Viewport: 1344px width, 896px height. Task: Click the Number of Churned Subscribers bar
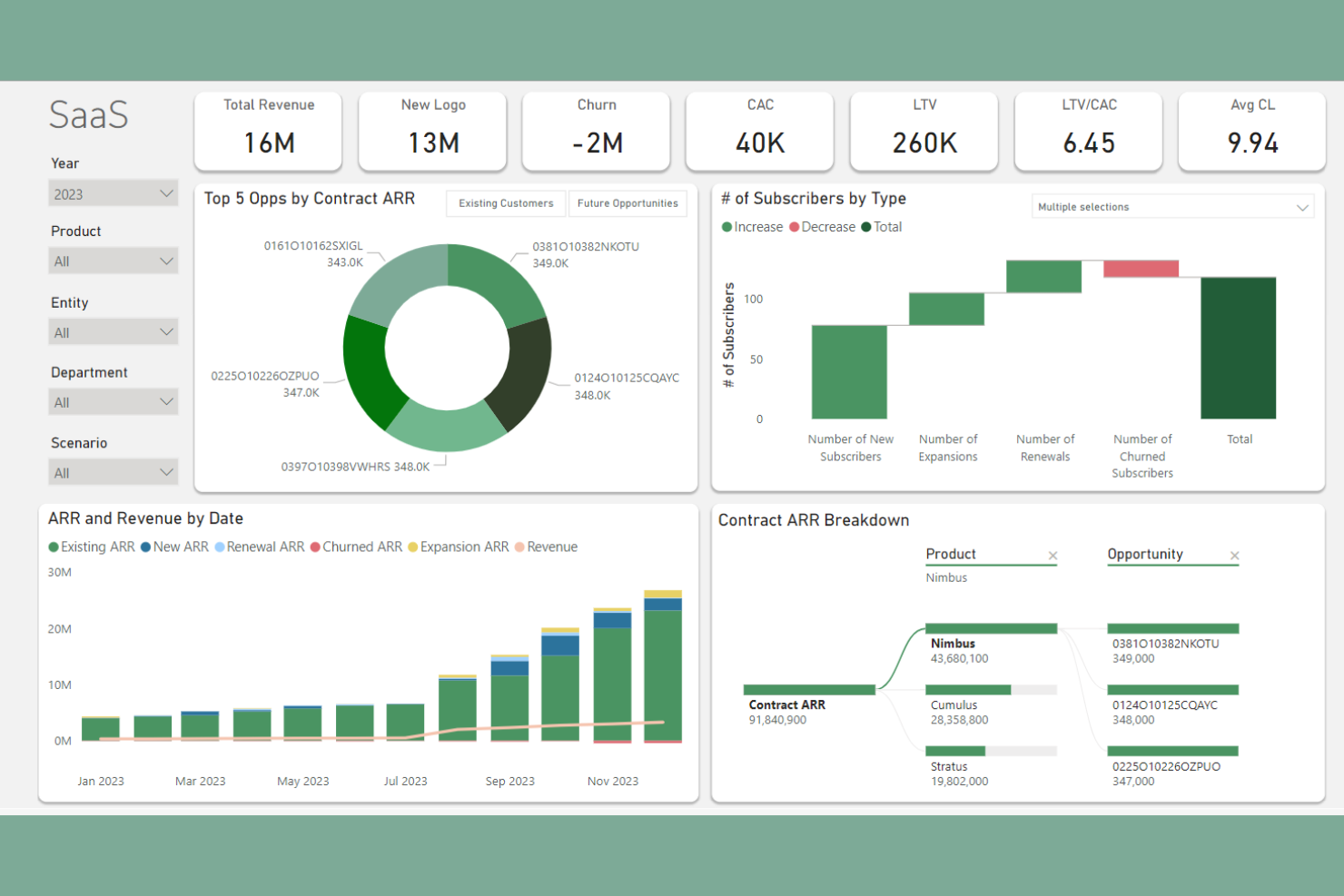[1141, 268]
